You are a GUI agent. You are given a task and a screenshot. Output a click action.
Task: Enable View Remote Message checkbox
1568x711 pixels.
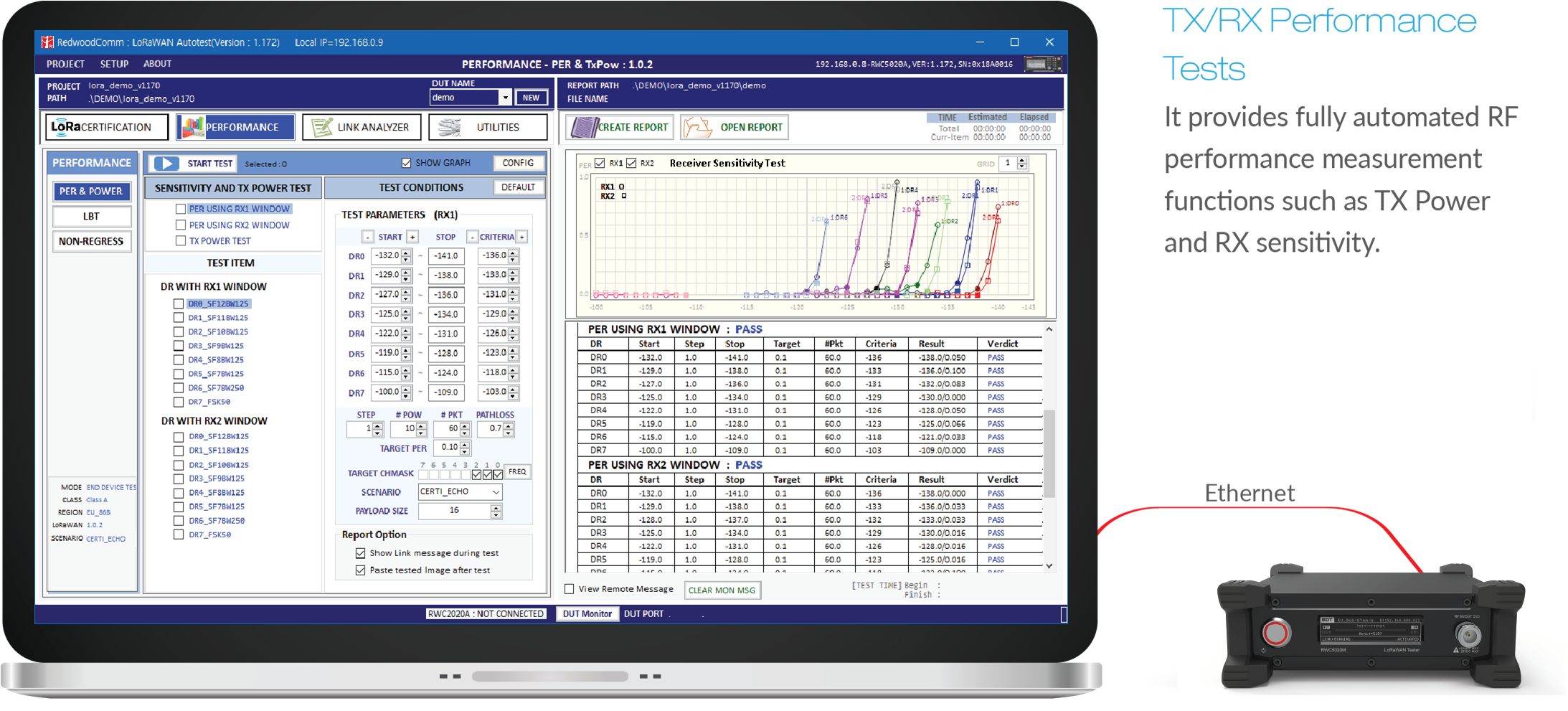pos(570,589)
